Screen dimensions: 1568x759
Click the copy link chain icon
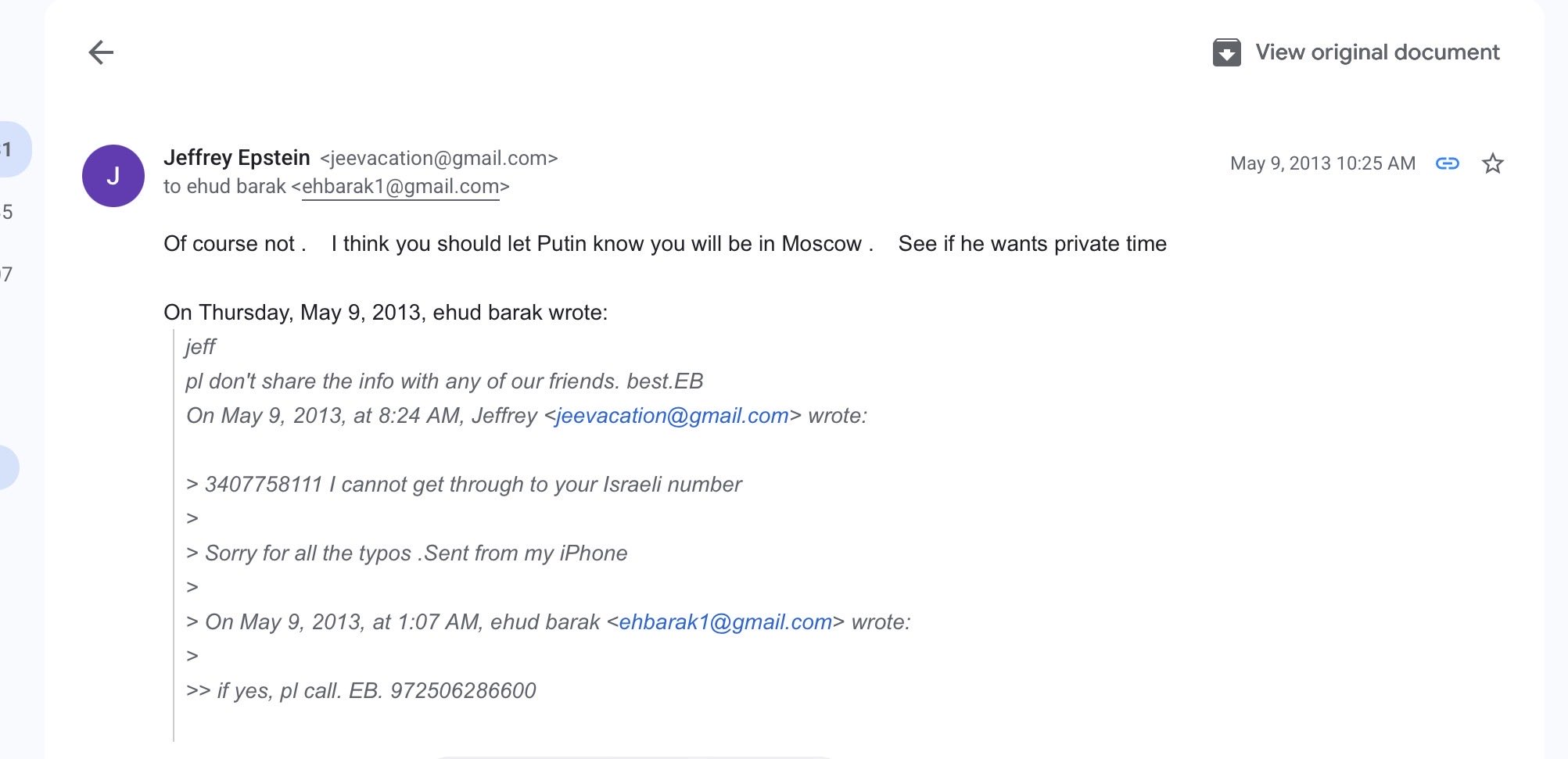[1448, 163]
